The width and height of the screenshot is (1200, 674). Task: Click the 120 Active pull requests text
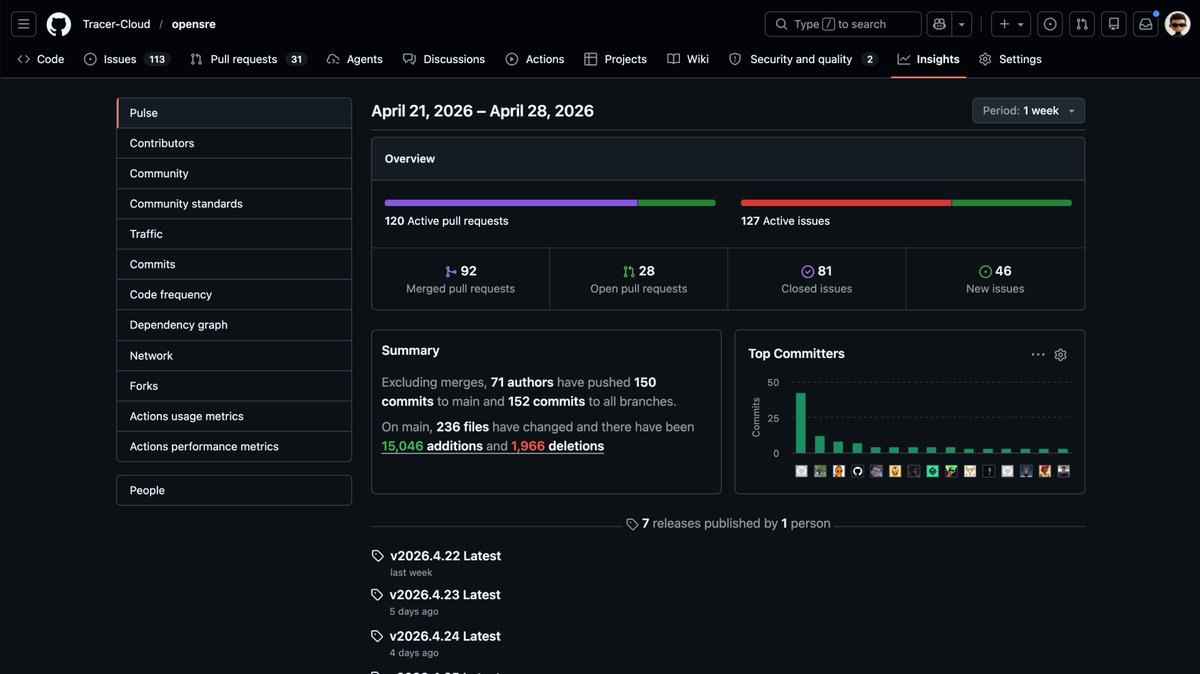point(447,221)
